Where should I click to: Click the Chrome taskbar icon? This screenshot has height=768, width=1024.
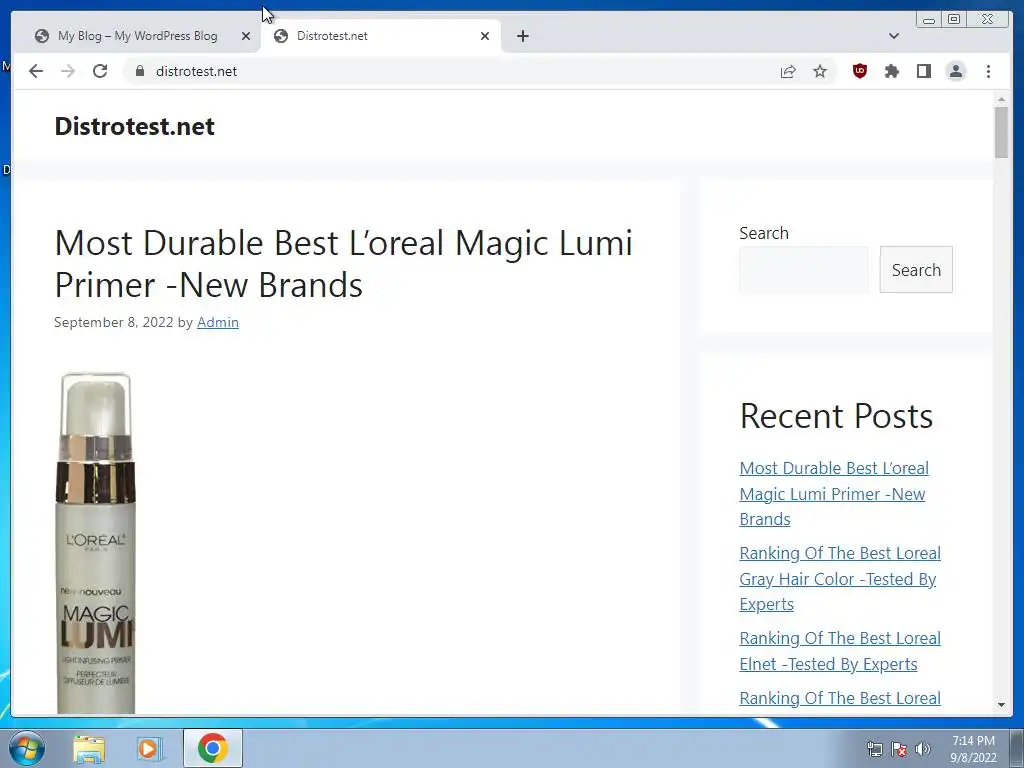click(x=213, y=748)
